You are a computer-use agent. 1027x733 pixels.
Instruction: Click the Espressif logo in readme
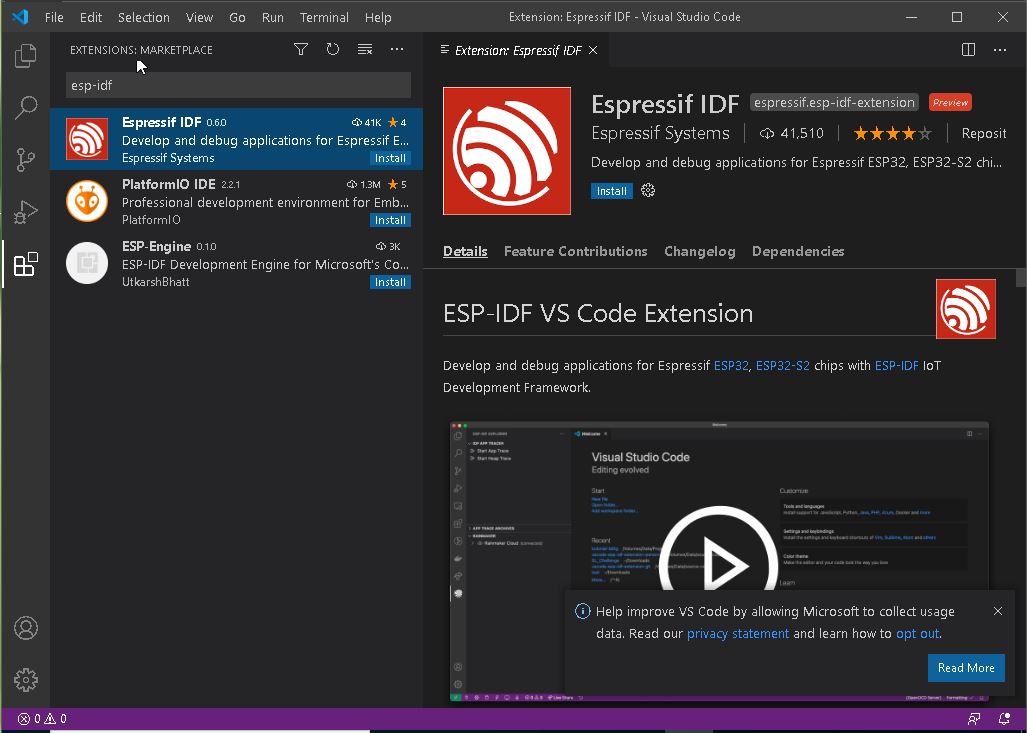click(965, 309)
